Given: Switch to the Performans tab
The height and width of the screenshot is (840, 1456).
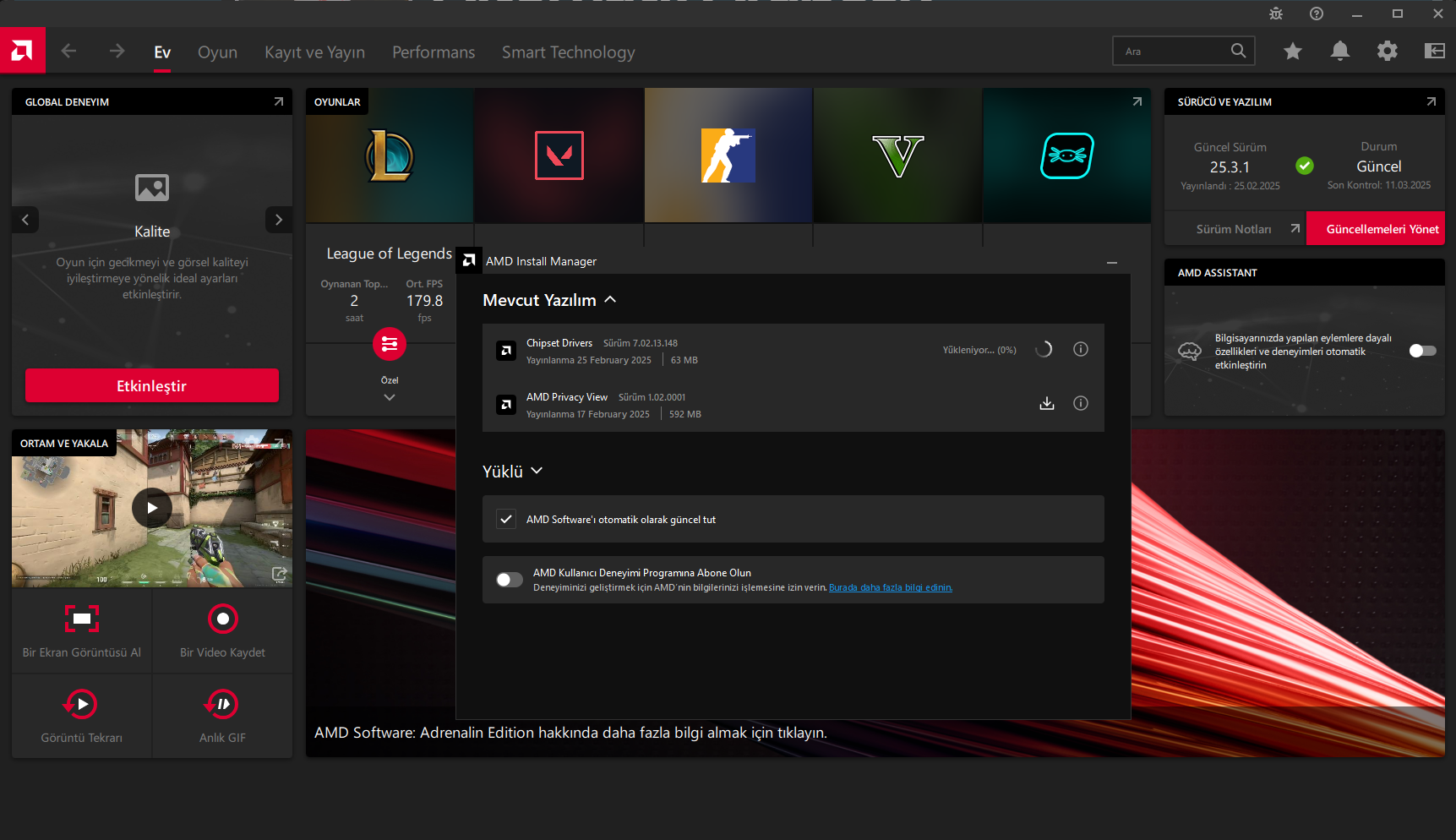Looking at the screenshot, I should pyautogui.click(x=434, y=52).
